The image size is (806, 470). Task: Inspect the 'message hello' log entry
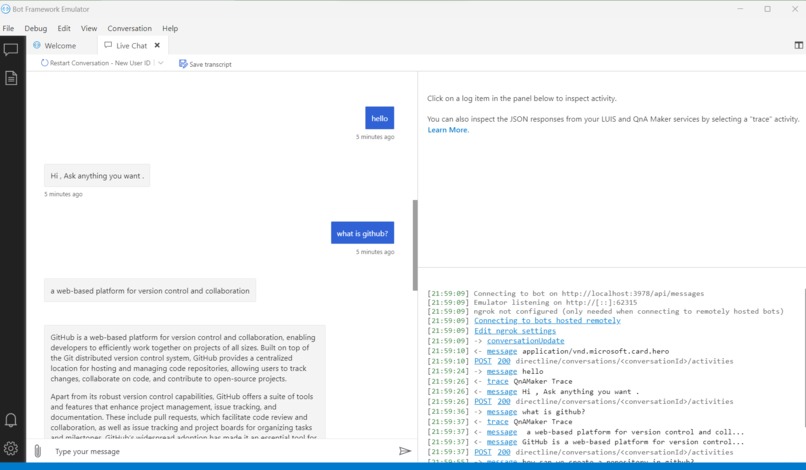502,371
